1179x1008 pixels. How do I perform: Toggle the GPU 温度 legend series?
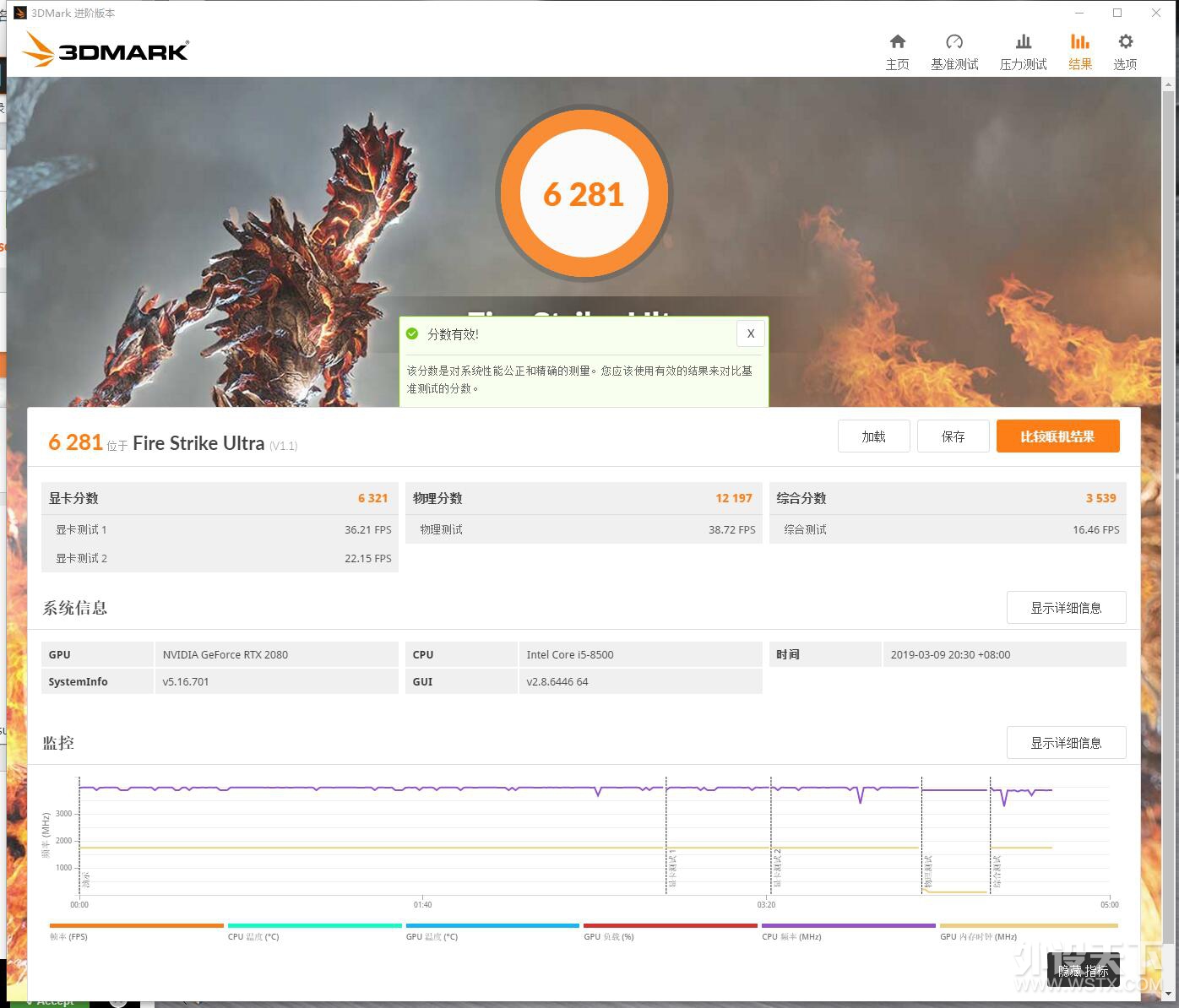pyautogui.click(x=492, y=931)
